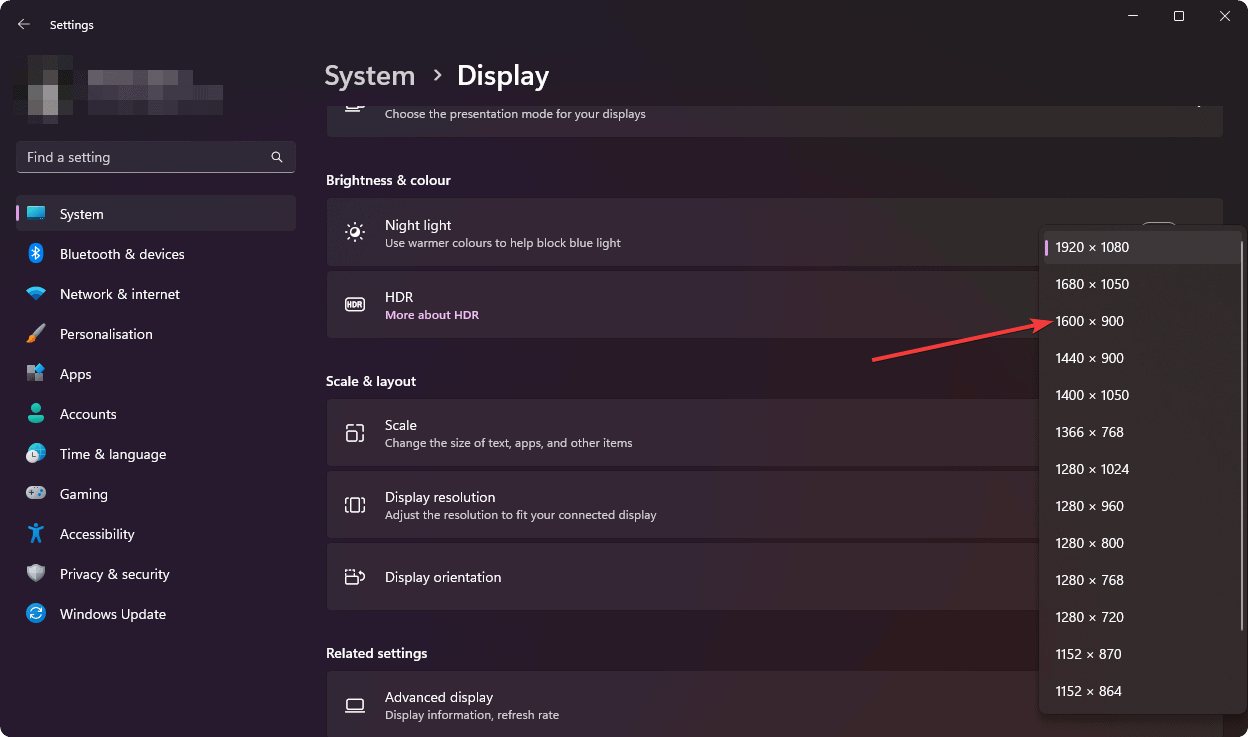Click the HDR icon
Image resolution: width=1248 pixels, height=737 pixels.
pos(355,304)
